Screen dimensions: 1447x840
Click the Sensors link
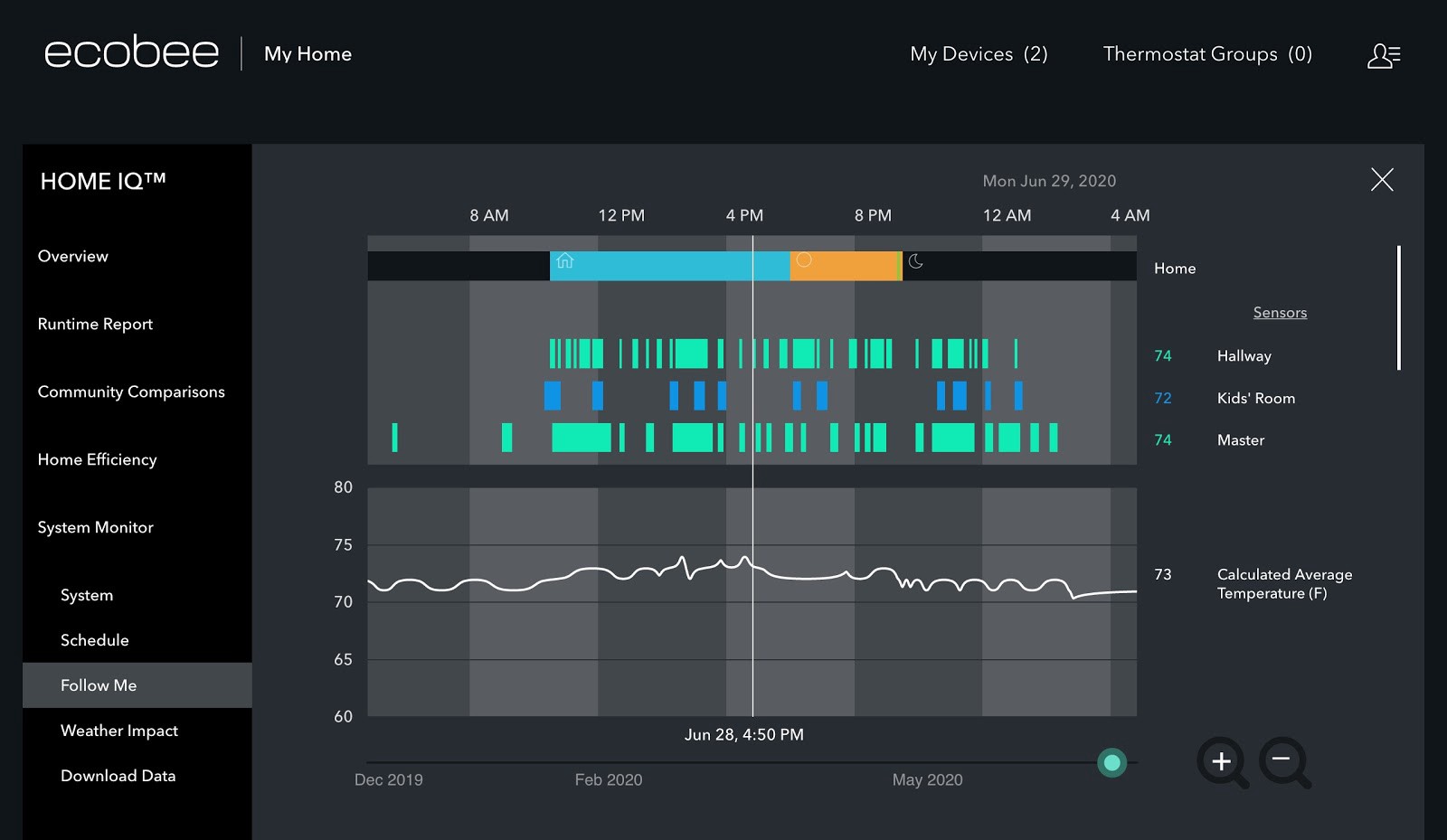click(1280, 312)
